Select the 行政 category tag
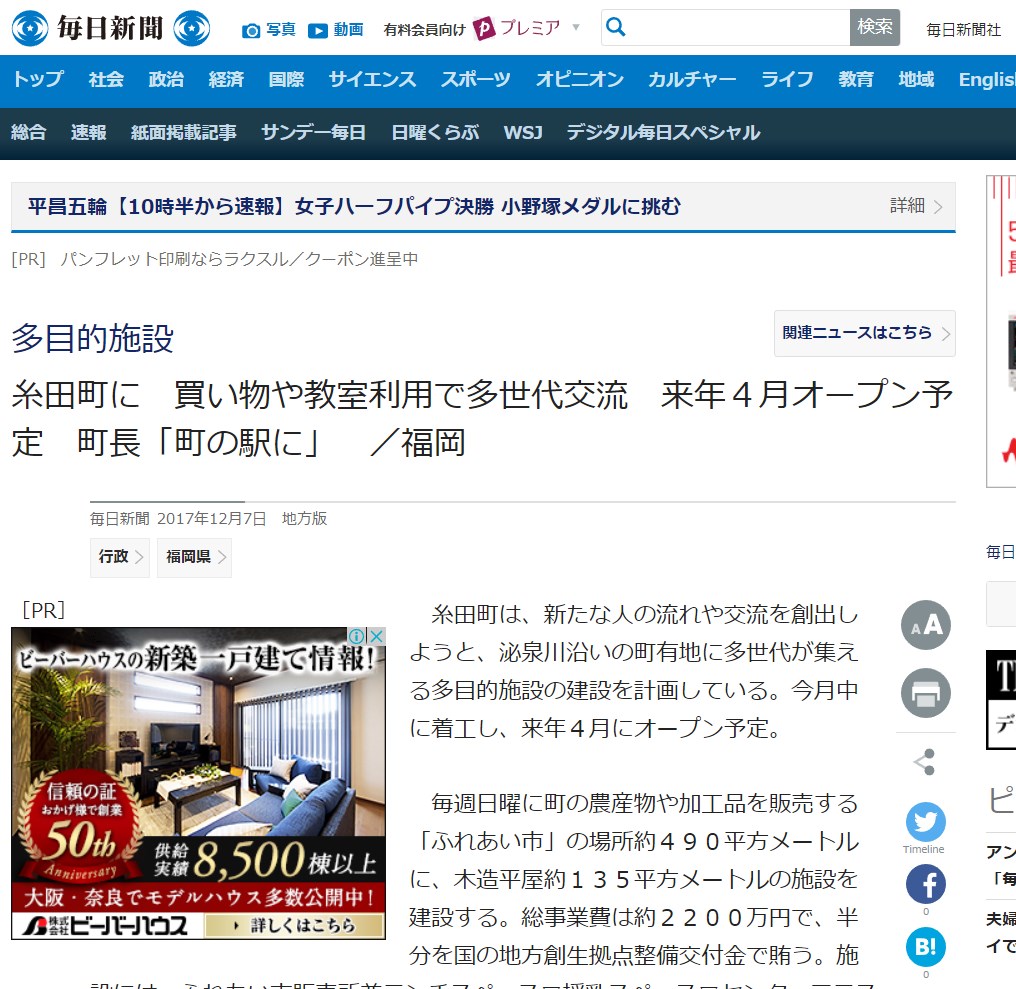 click(x=119, y=557)
